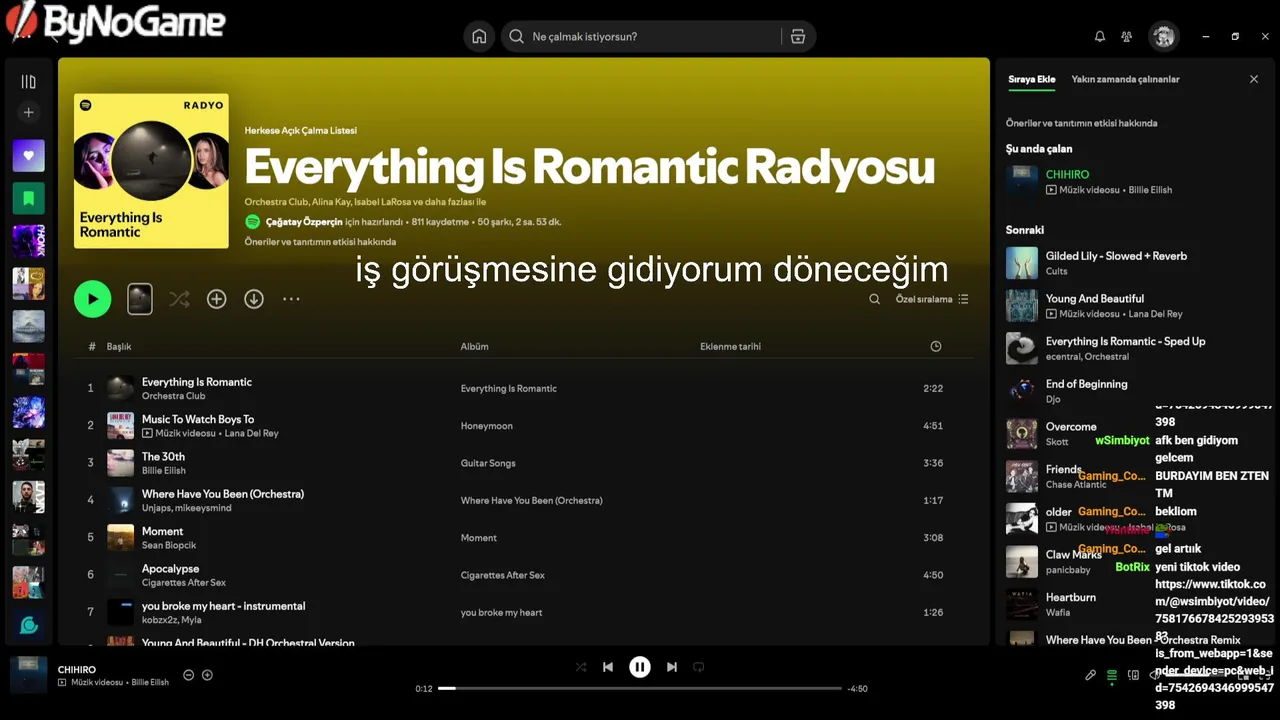Screen dimensions: 1280x720
Task: Open friend activity icon
Action: [1127, 36]
